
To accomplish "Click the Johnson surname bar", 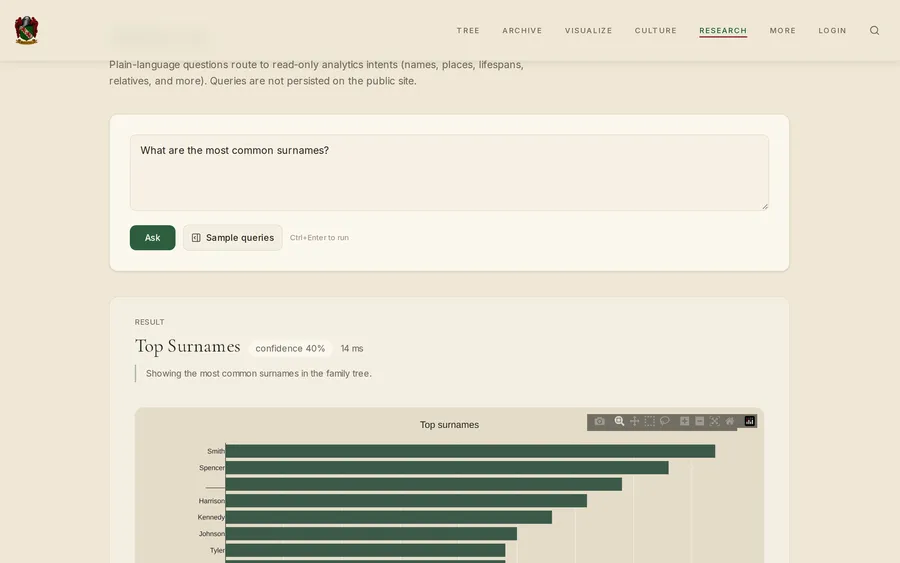I will [371, 534].
